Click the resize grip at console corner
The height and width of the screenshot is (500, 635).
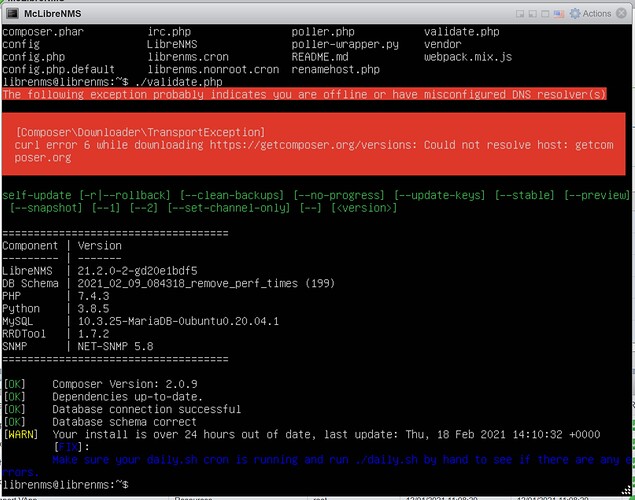coord(626,489)
